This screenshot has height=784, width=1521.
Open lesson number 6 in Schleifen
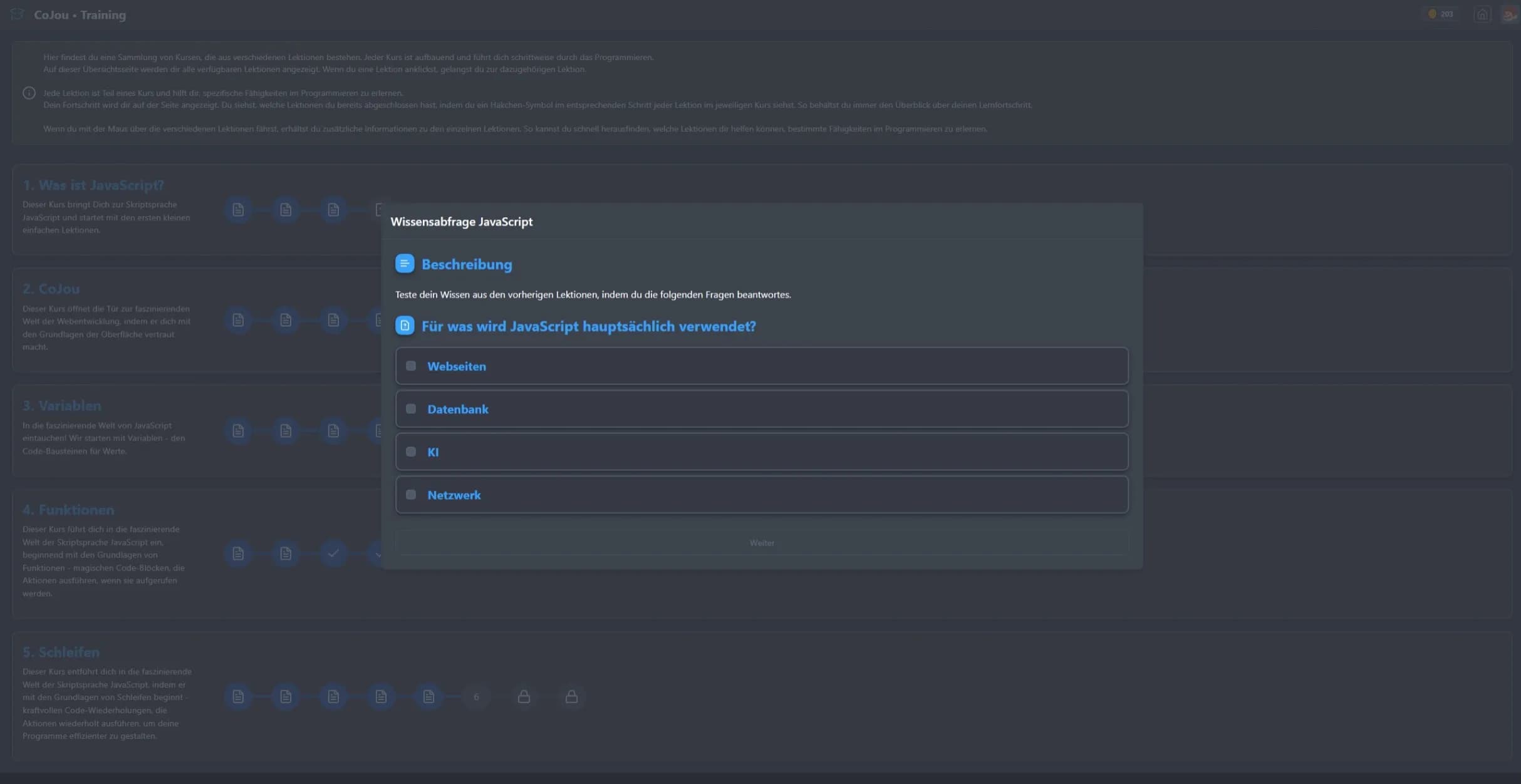pyautogui.click(x=476, y=696)
